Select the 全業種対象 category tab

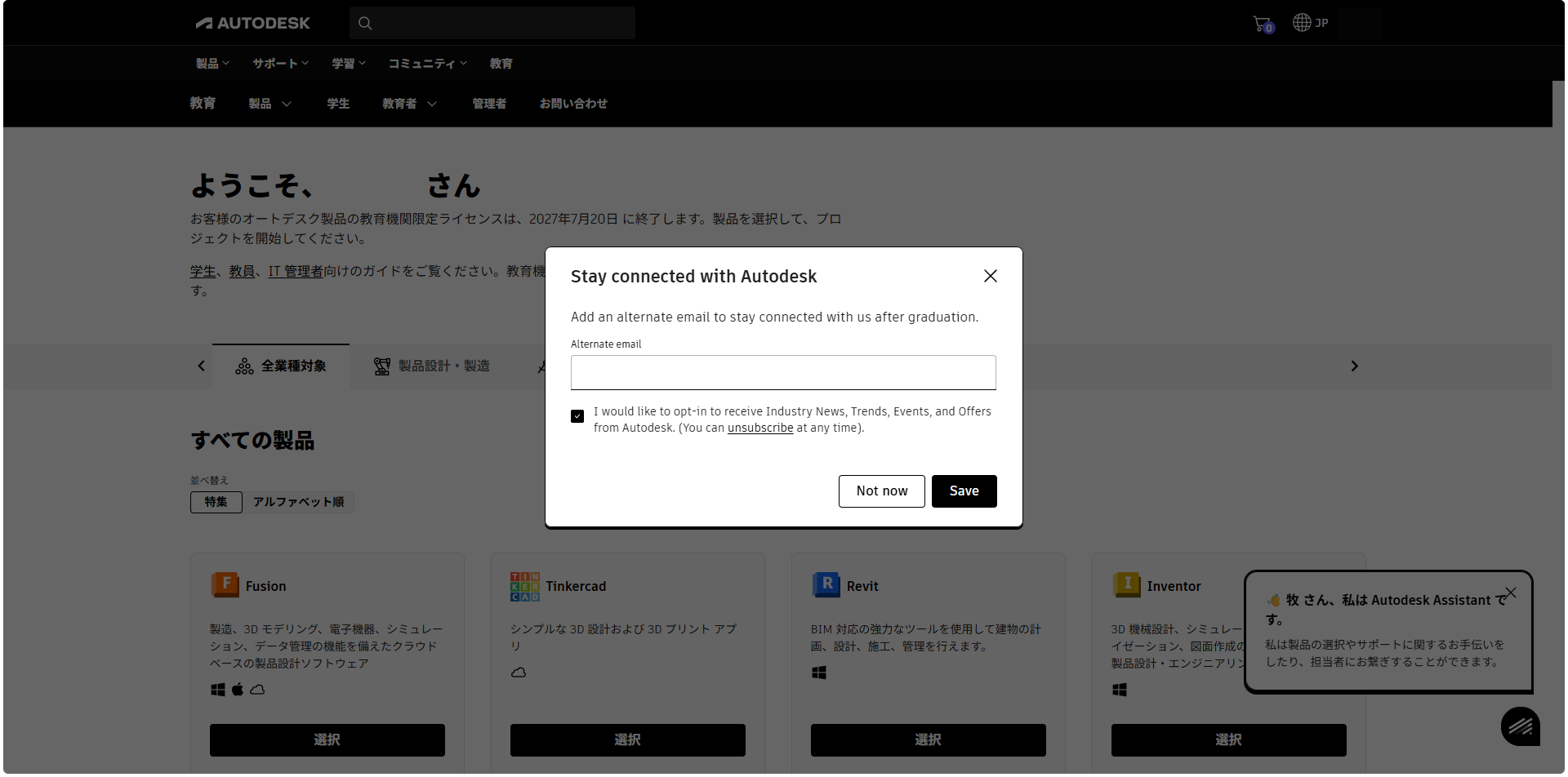coord(281,366)
